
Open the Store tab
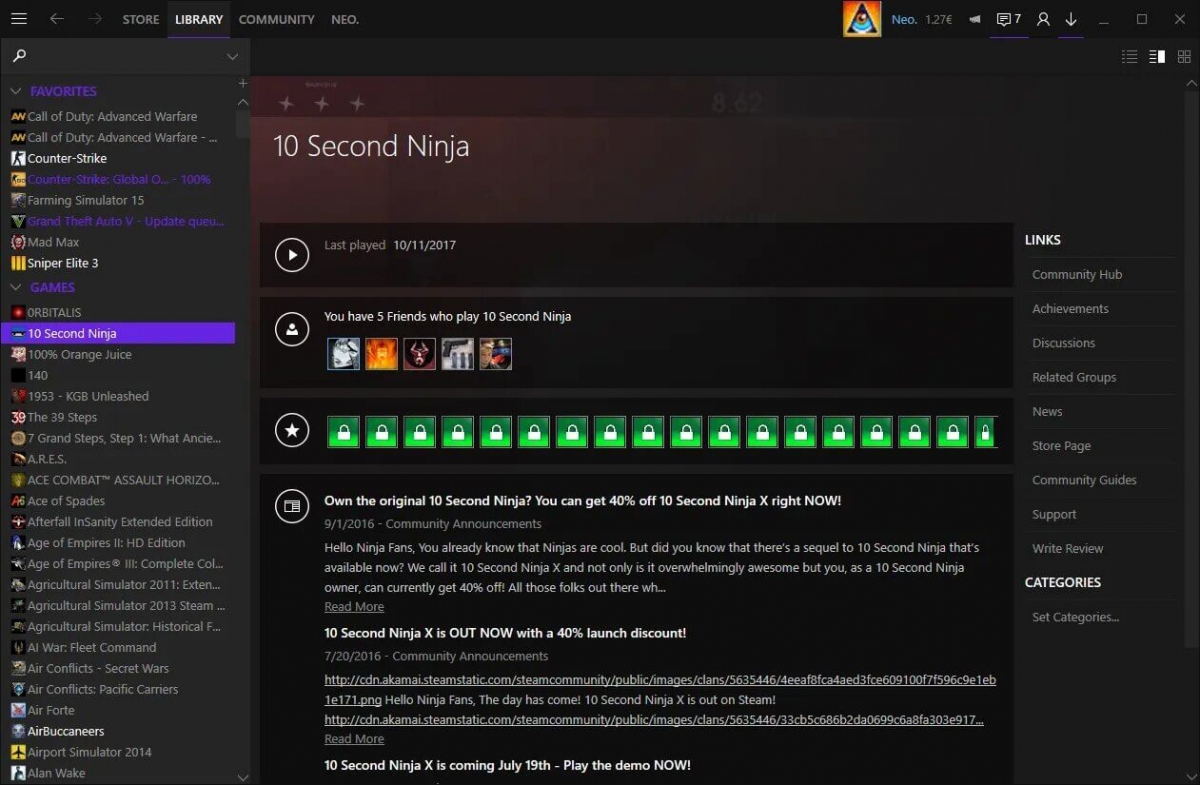[x=140, y=19]
